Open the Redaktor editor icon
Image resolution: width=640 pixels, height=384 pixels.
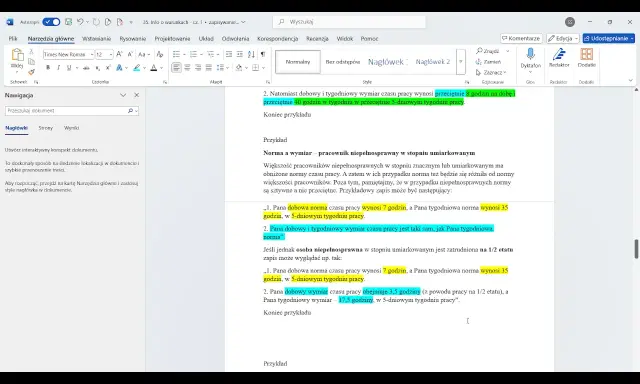(x=559, y=54)
